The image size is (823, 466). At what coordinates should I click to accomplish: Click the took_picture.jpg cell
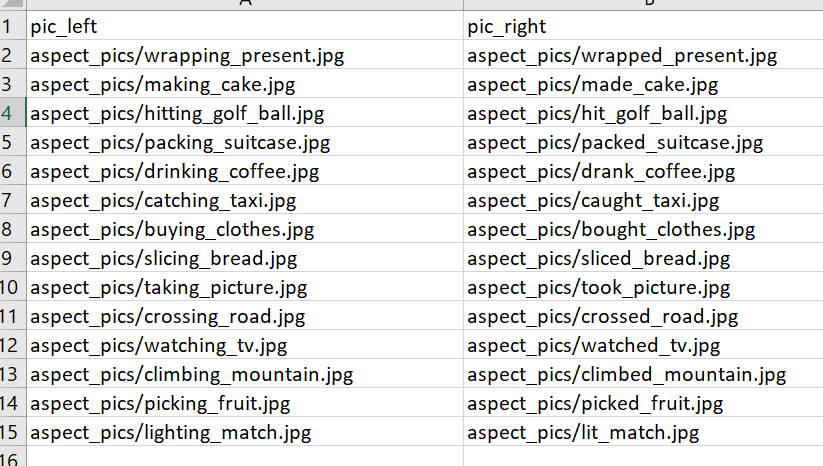tap(599, 288)
